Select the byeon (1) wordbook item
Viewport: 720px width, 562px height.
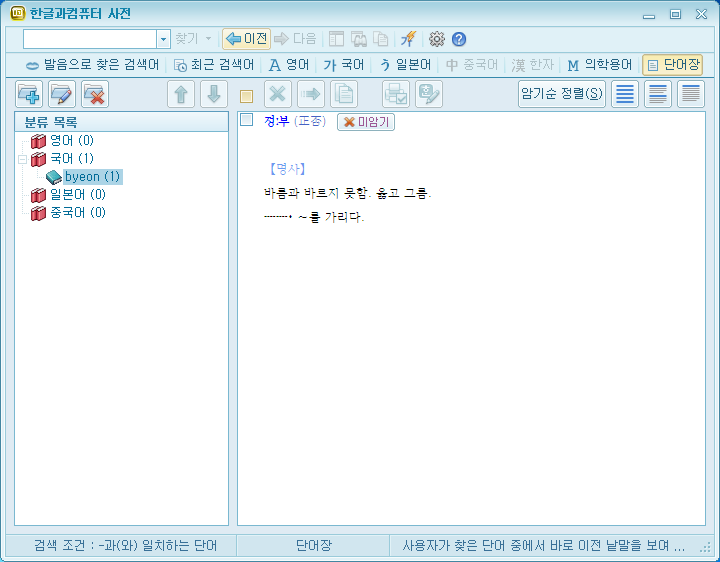pyautogui.click(x=92, y=177)
